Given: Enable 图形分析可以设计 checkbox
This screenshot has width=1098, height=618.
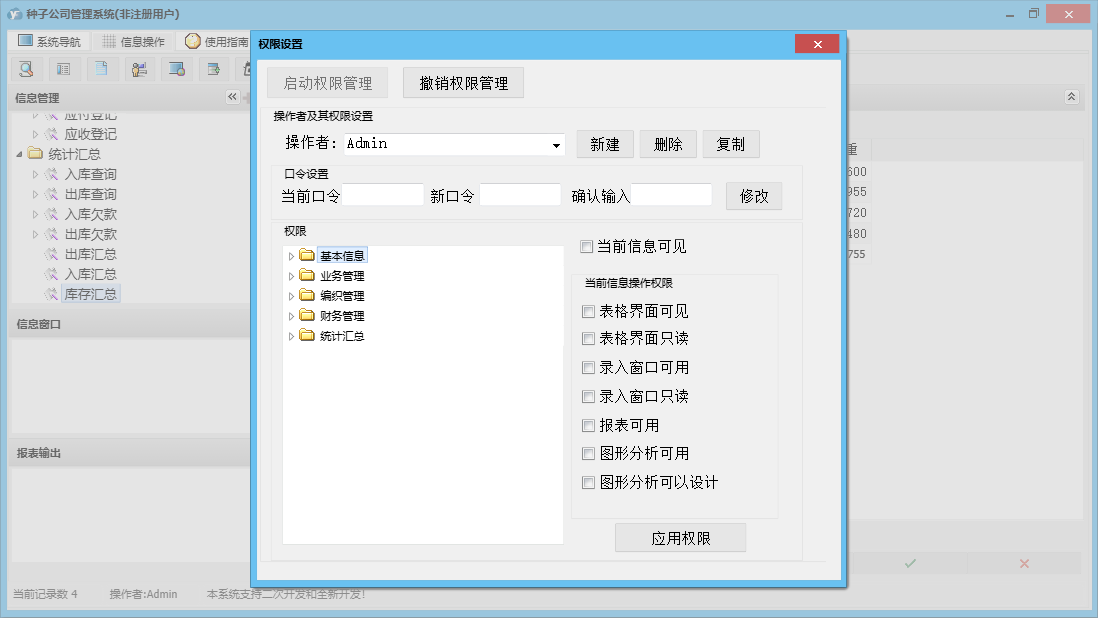Looking at the screenshot, I should click(x=588, y=482).
